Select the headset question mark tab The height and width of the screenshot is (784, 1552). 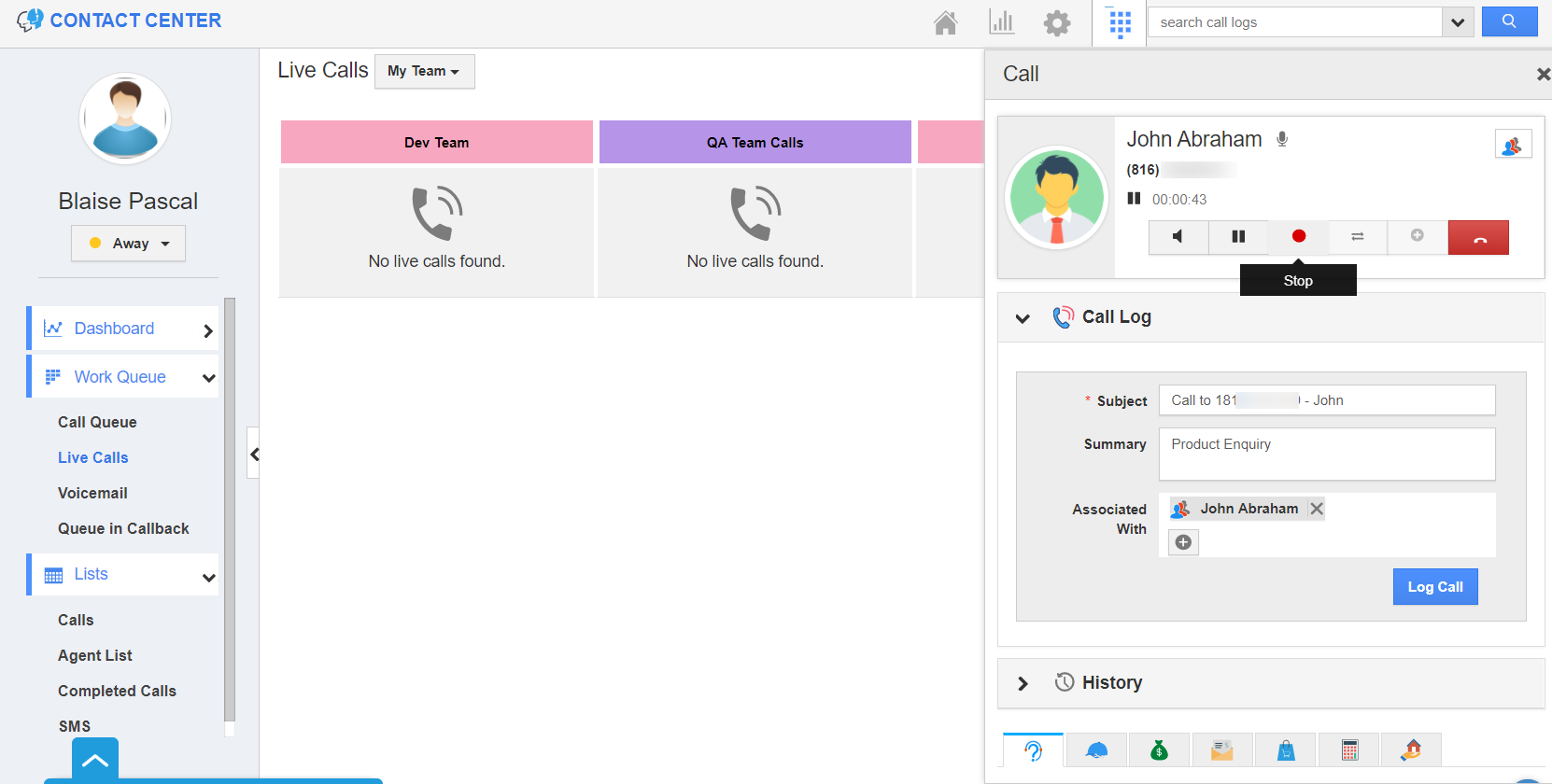[x=1033, y=750]
